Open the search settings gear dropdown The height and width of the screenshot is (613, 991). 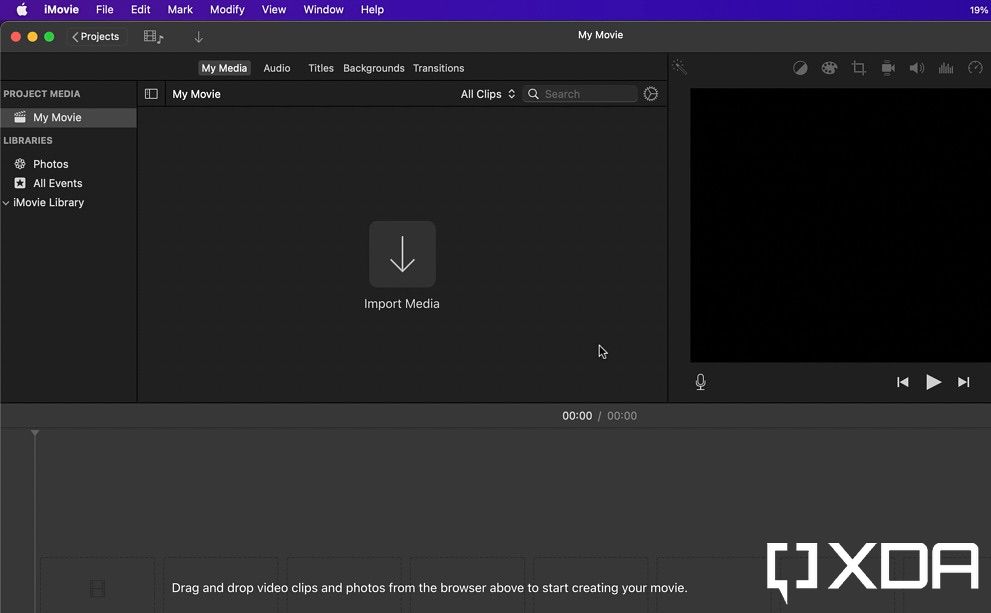point(651,93)
